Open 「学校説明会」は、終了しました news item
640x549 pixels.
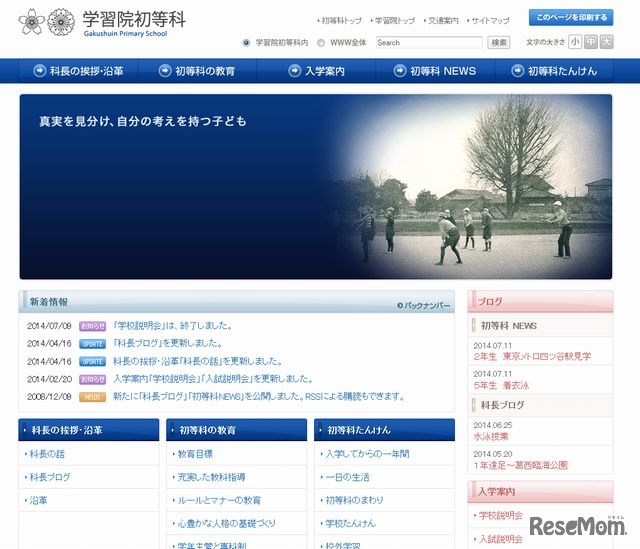[173, 326]
